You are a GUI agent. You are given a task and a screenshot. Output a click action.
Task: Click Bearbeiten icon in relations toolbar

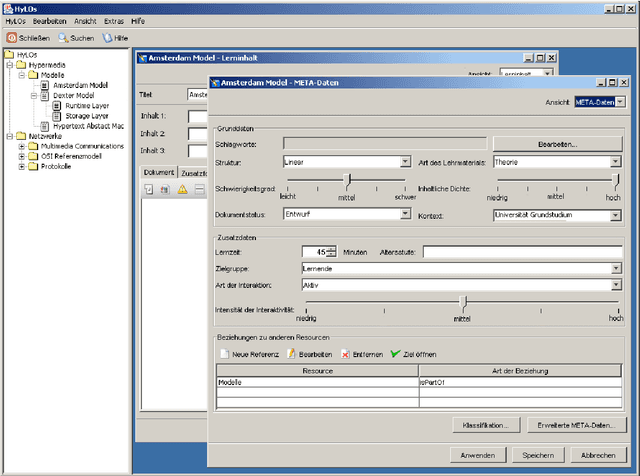pos(291,354)
